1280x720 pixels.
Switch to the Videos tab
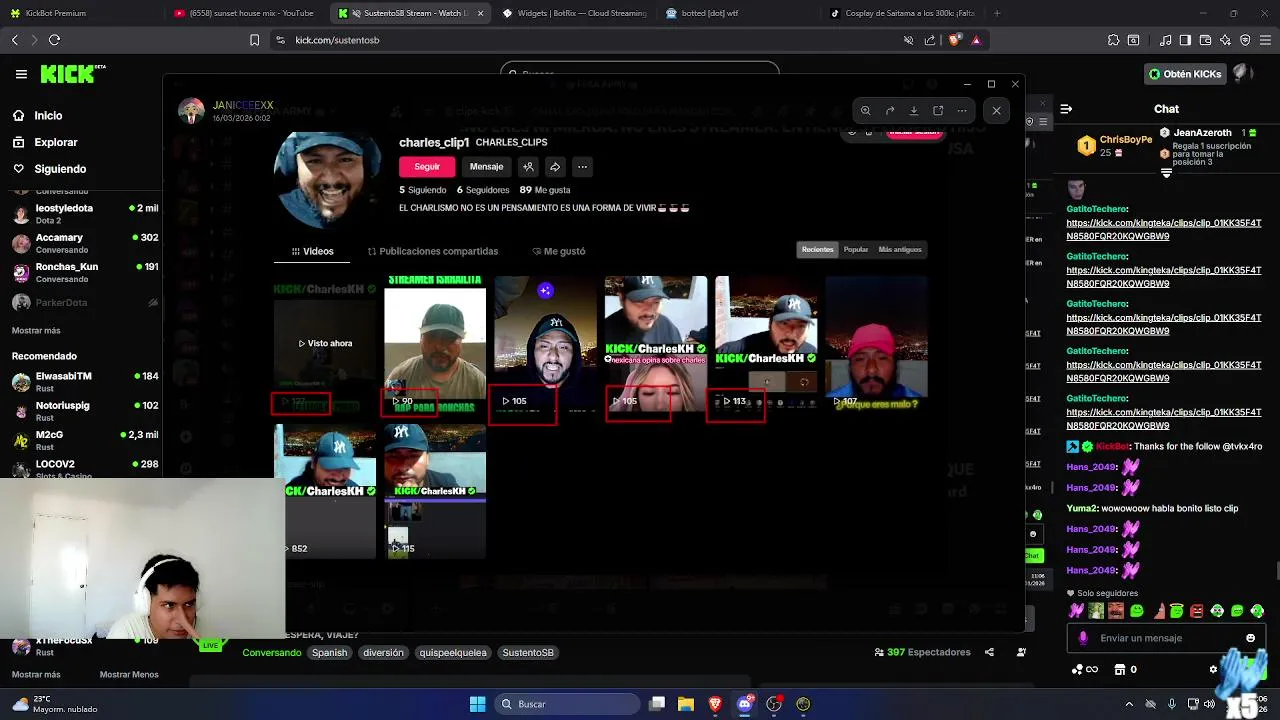(312, 251)
